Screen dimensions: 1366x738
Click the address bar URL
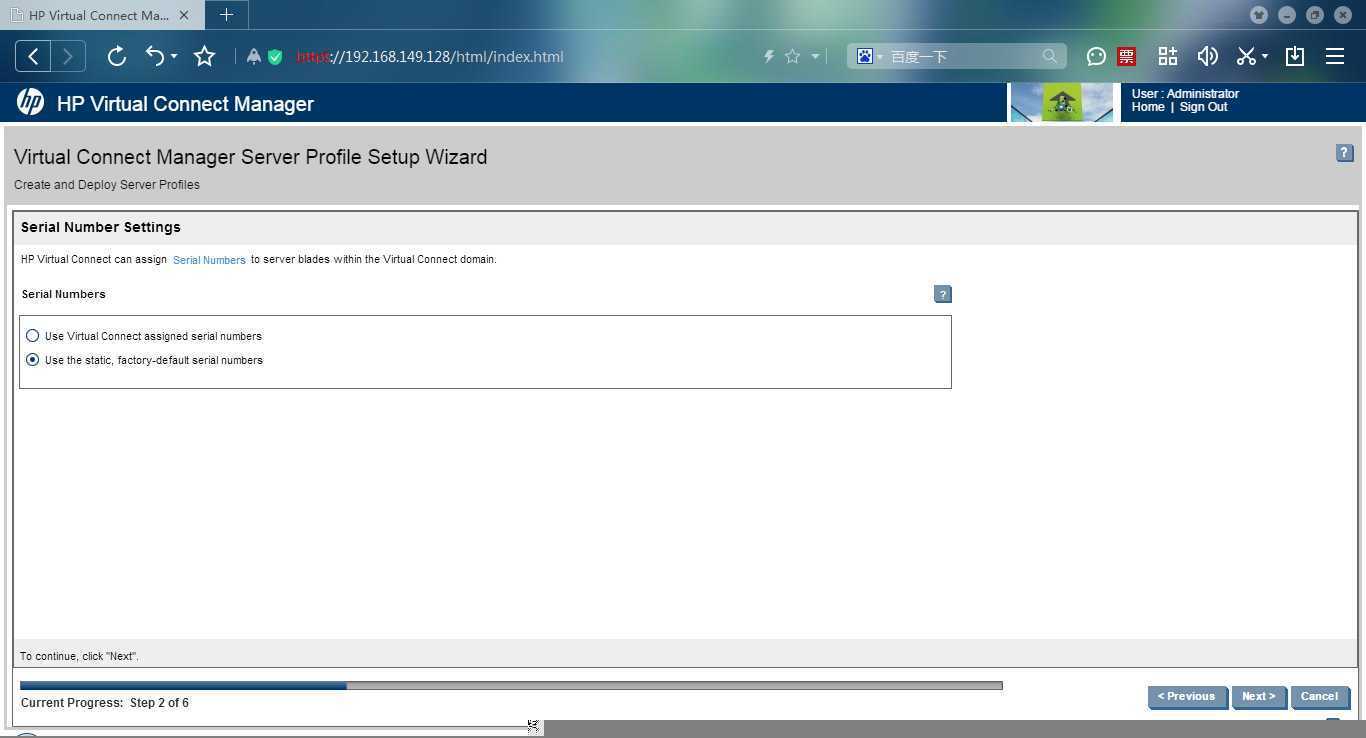coord(430,57)
